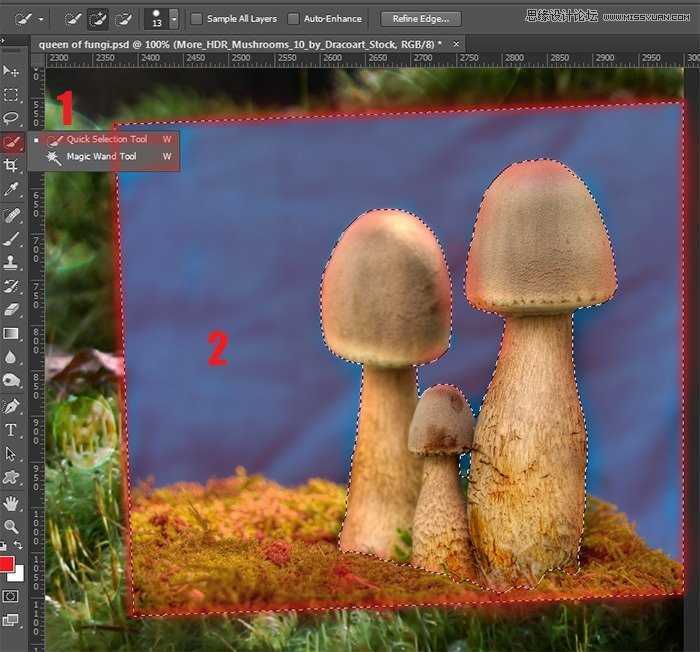Click the Refine Edge button
This screenshot has width=700, height=652.
420,18
